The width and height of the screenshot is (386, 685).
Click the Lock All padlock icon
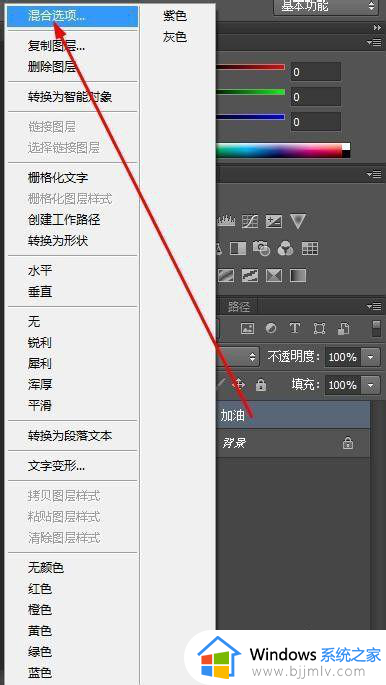[261, 385]
